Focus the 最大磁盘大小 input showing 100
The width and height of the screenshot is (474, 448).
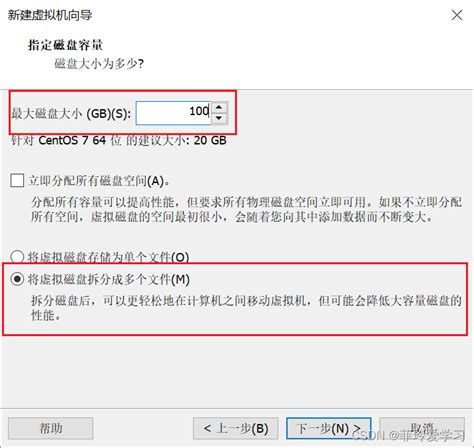coord(173,113)
